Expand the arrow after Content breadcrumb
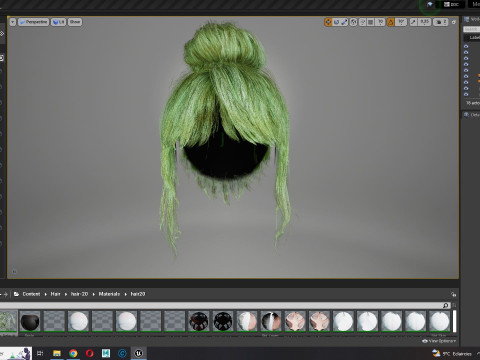480x360 pixels. [x=46, y=294]
